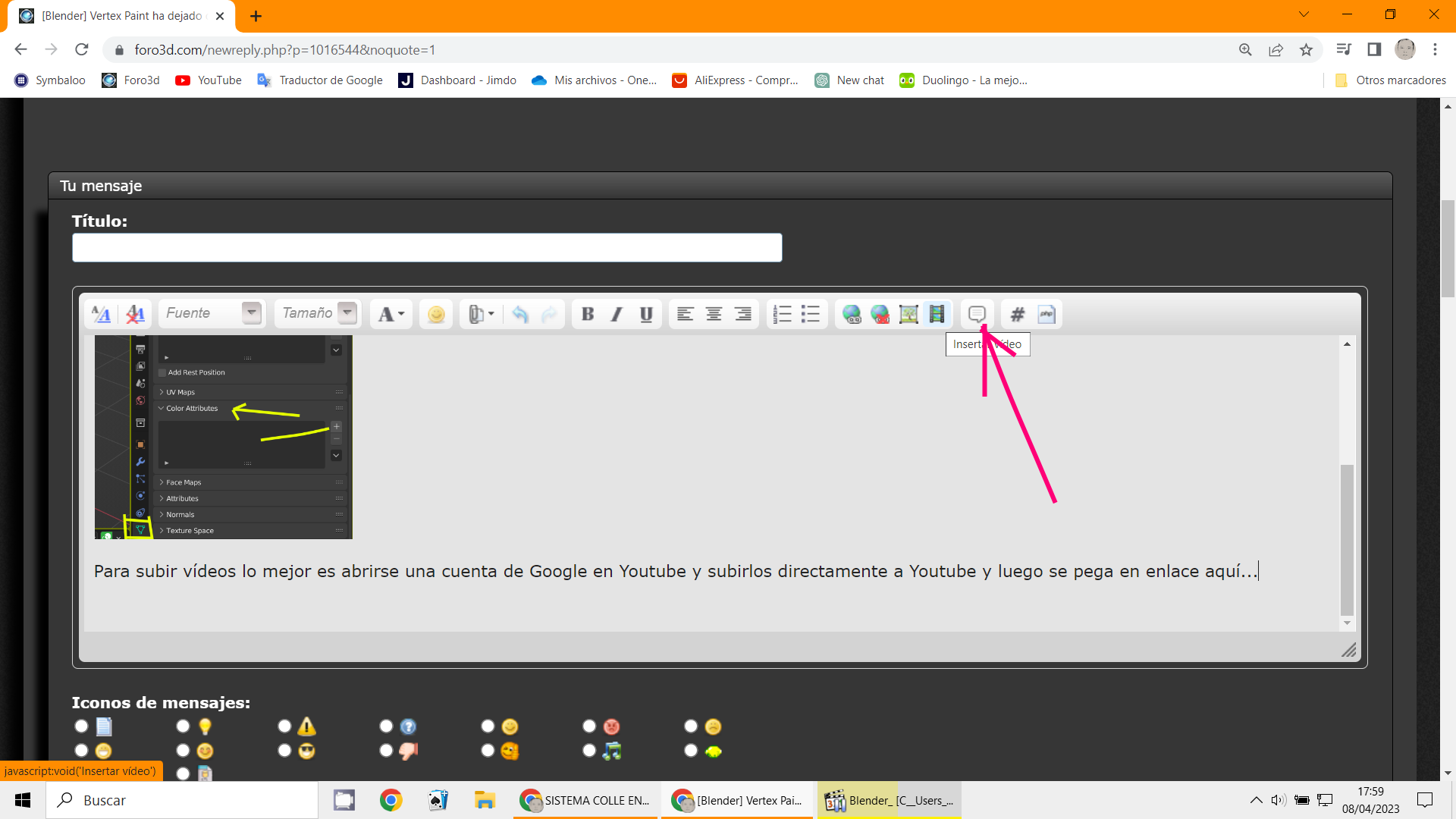This screenshot has height=819, width=1456.
Task: Click the remove formatting icon
Action: click(135, 314)
